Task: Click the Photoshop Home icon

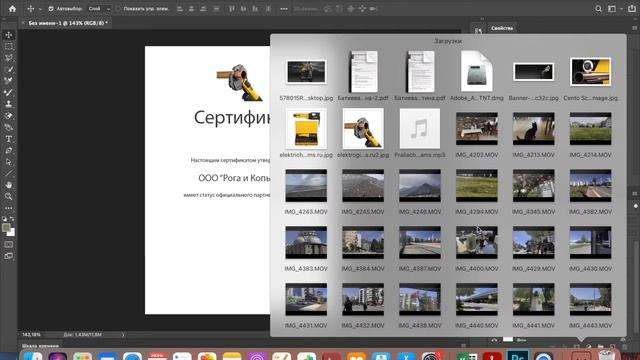Action: click(12, 9)
